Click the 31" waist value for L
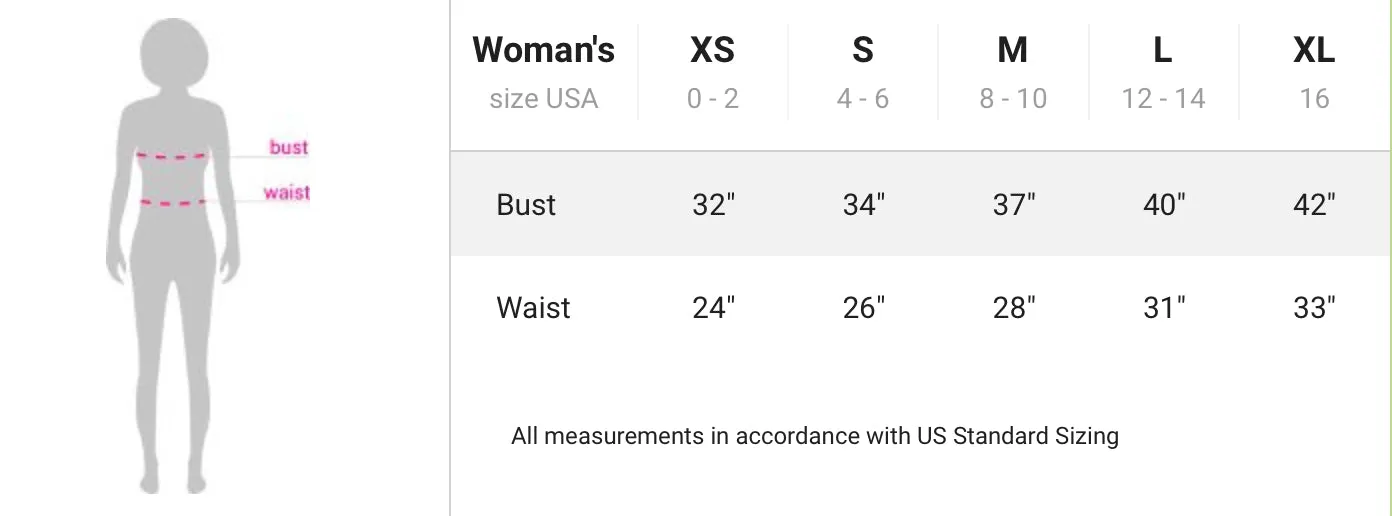 1164,307
